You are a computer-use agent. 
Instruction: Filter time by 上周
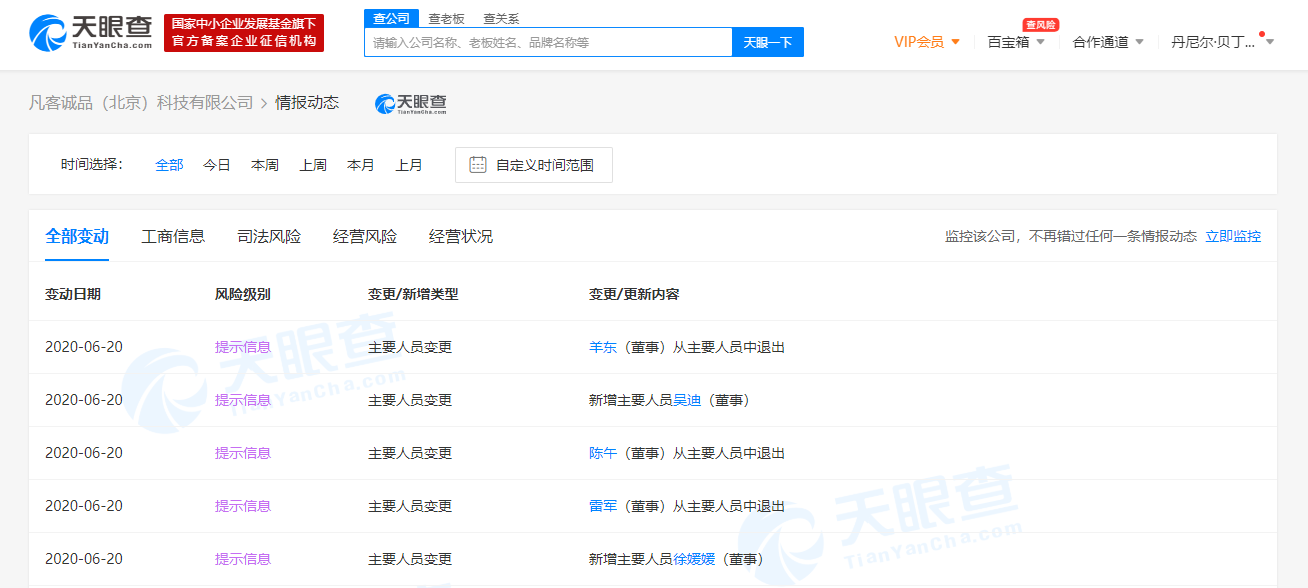[313, 165]
